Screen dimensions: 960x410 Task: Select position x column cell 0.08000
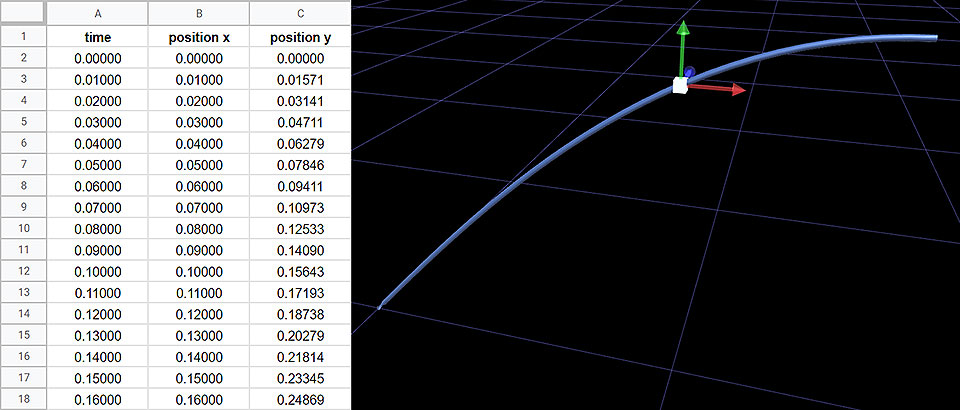199,229
